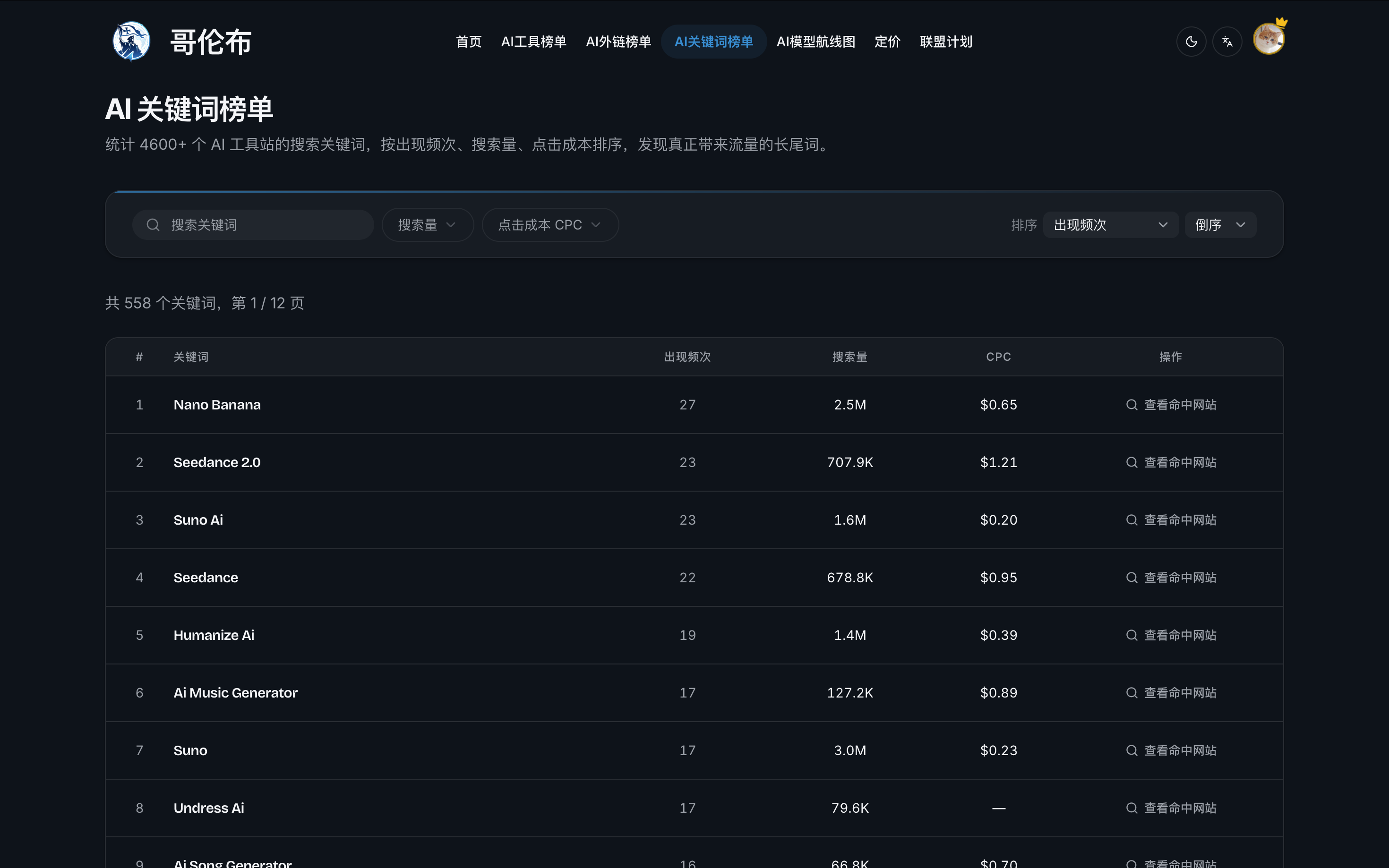Click the 关键词 column header
The width and height of the screenshot is (1389, 868).
click(x=191, y=357)
